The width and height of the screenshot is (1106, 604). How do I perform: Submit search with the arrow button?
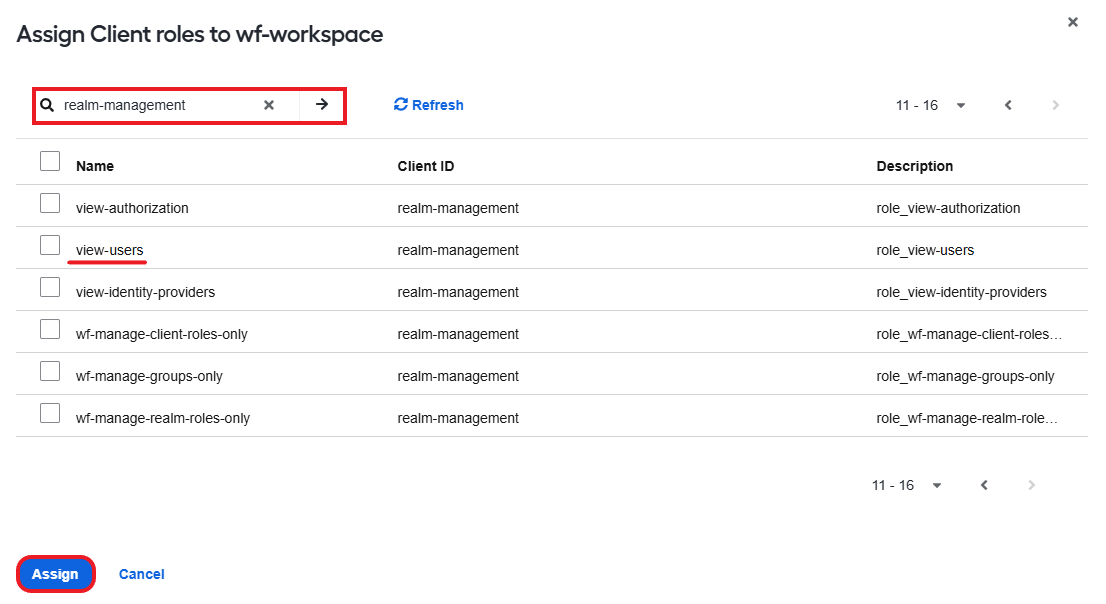(x=322, y=104)
